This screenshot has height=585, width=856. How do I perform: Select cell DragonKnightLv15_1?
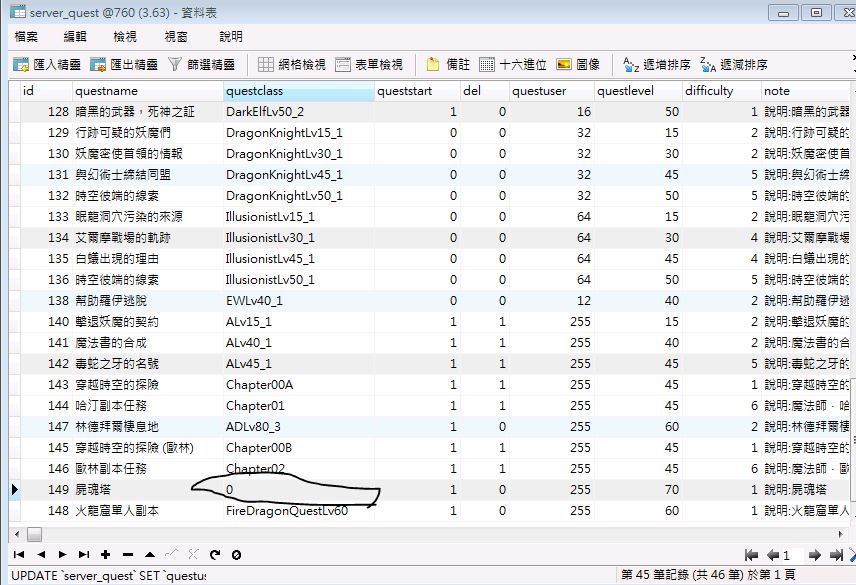(x=298, y=133)
